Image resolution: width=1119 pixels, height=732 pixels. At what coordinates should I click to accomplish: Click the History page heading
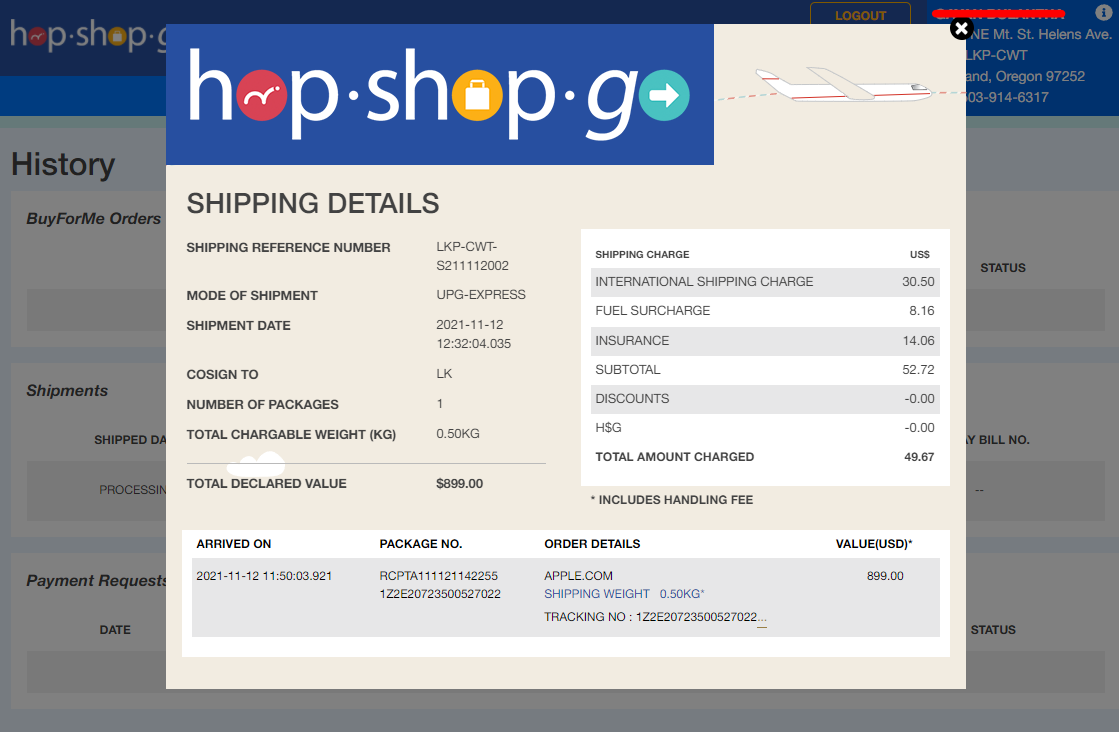point(63,164)
